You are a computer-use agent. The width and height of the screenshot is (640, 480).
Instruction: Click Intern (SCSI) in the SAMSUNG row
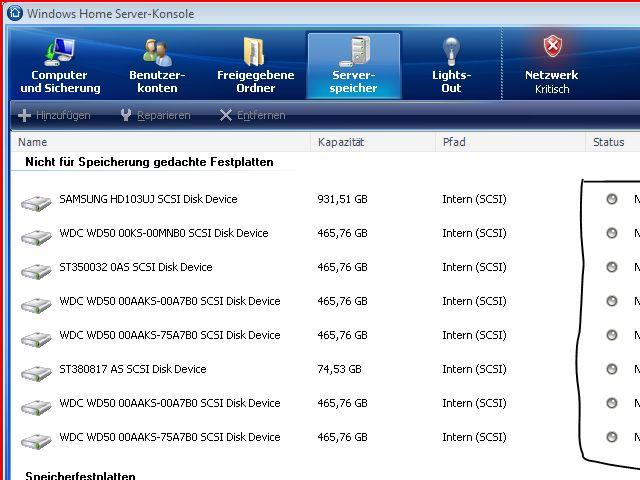pyautogui.click(x=474, y=199)
